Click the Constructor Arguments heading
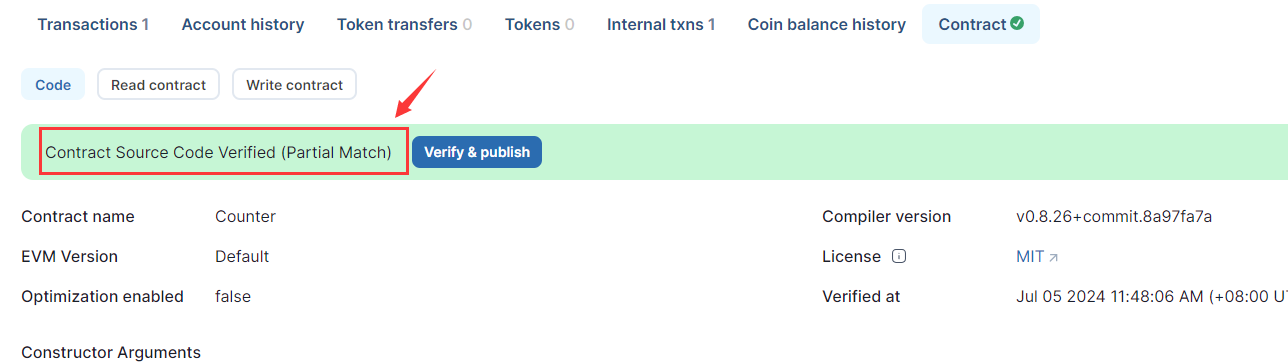 (x=111, y=352)
